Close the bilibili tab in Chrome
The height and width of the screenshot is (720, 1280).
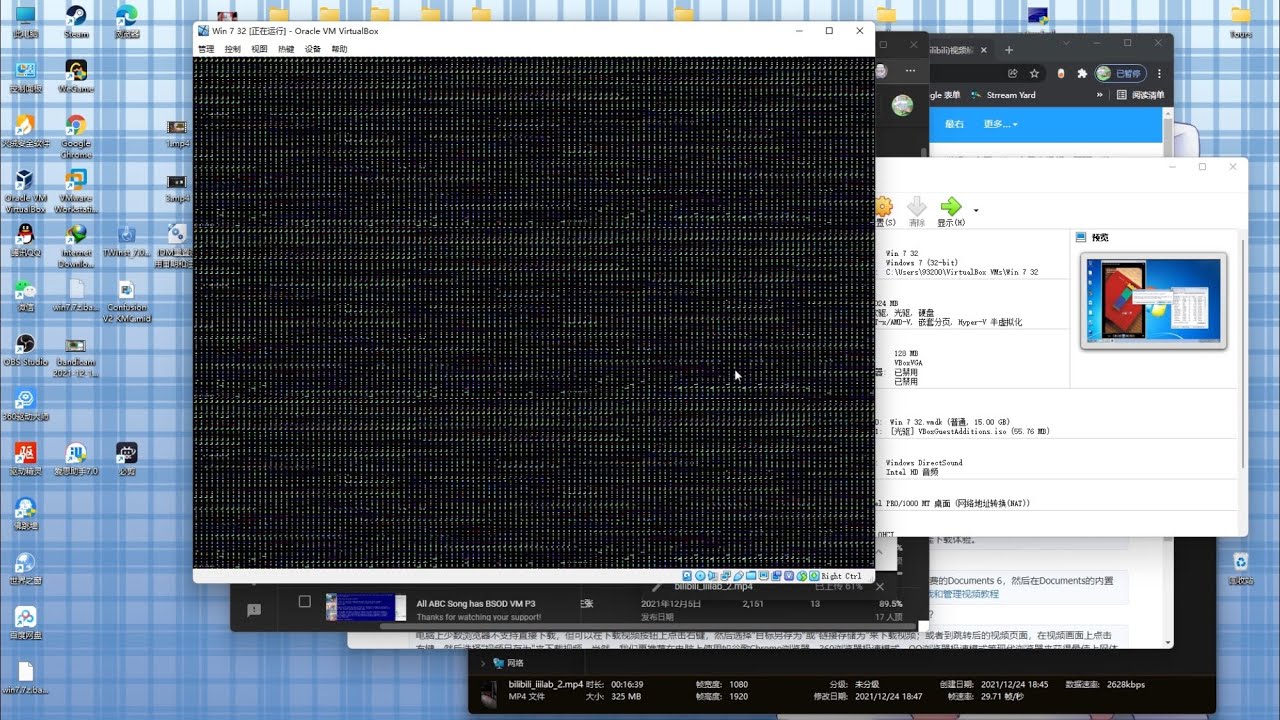tap(984, 50)
